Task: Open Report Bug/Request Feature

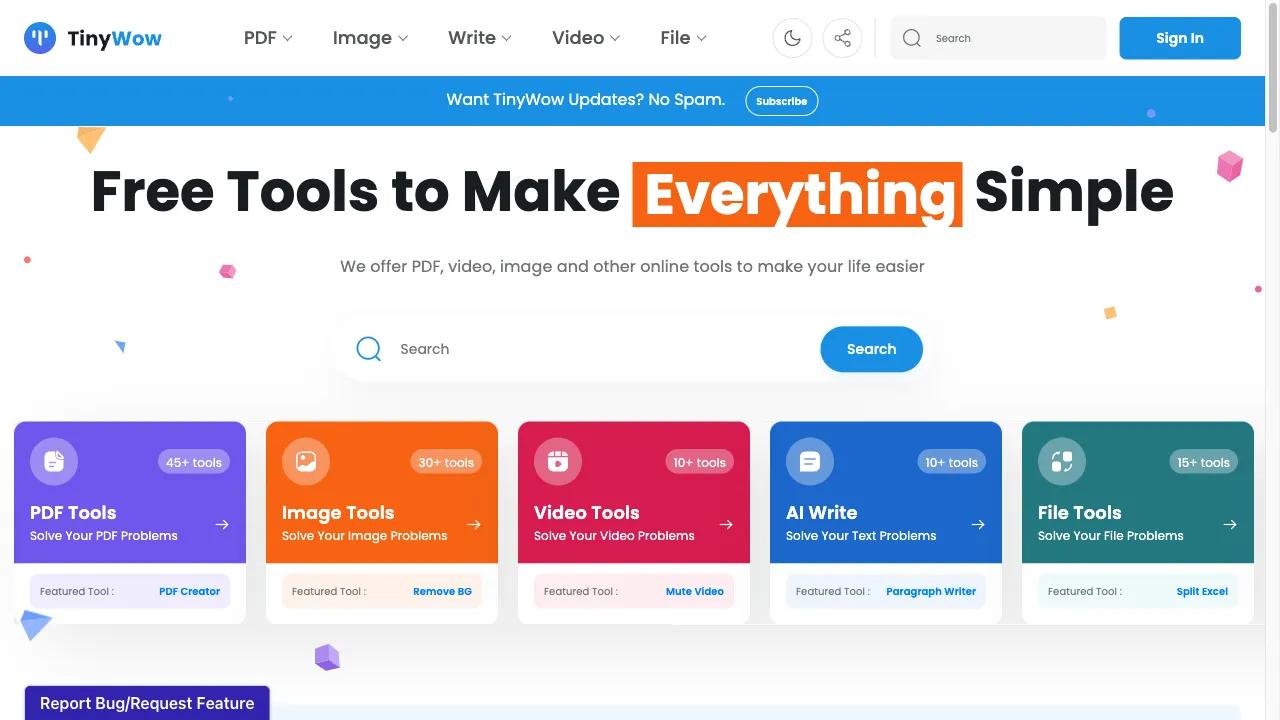Action: tap(147, 703)
